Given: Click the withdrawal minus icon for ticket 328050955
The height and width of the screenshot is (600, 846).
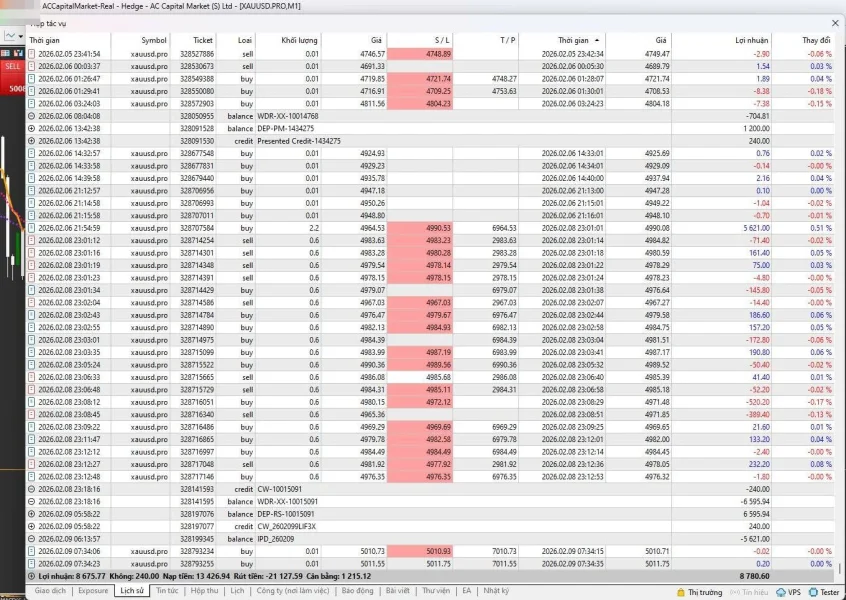Looking at the screenshot, I should pyautogui.click(x=32, y=116).
